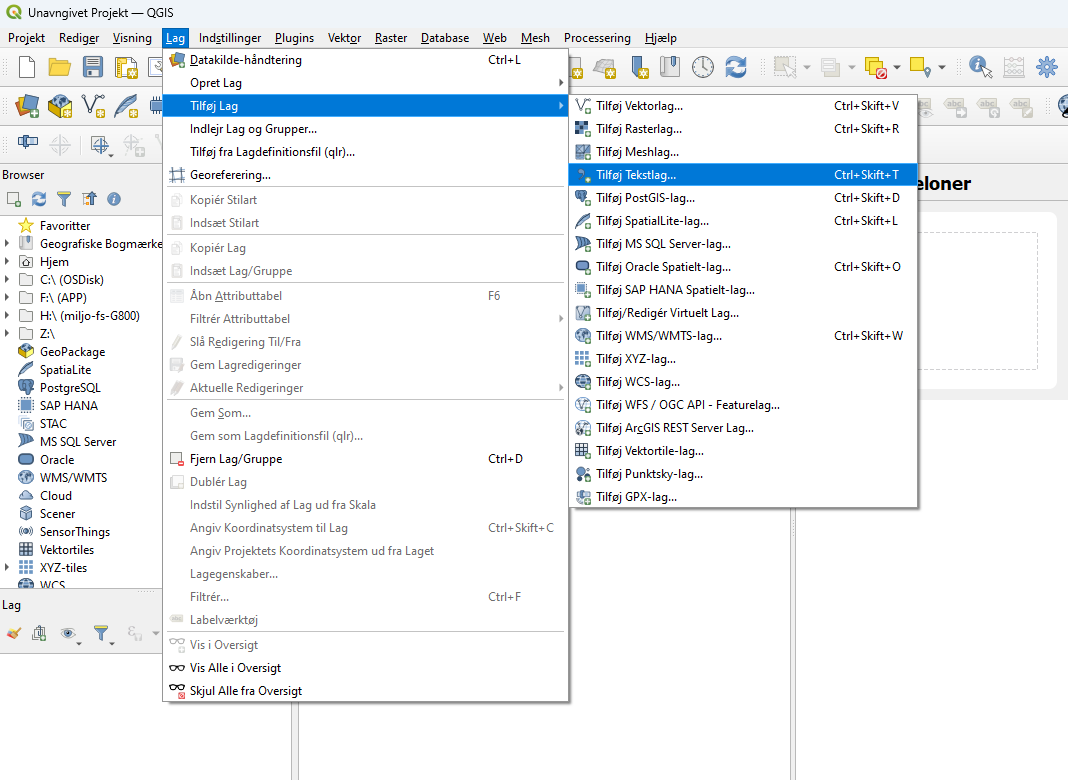Refresh the Browser panel tree

point(39,199)
